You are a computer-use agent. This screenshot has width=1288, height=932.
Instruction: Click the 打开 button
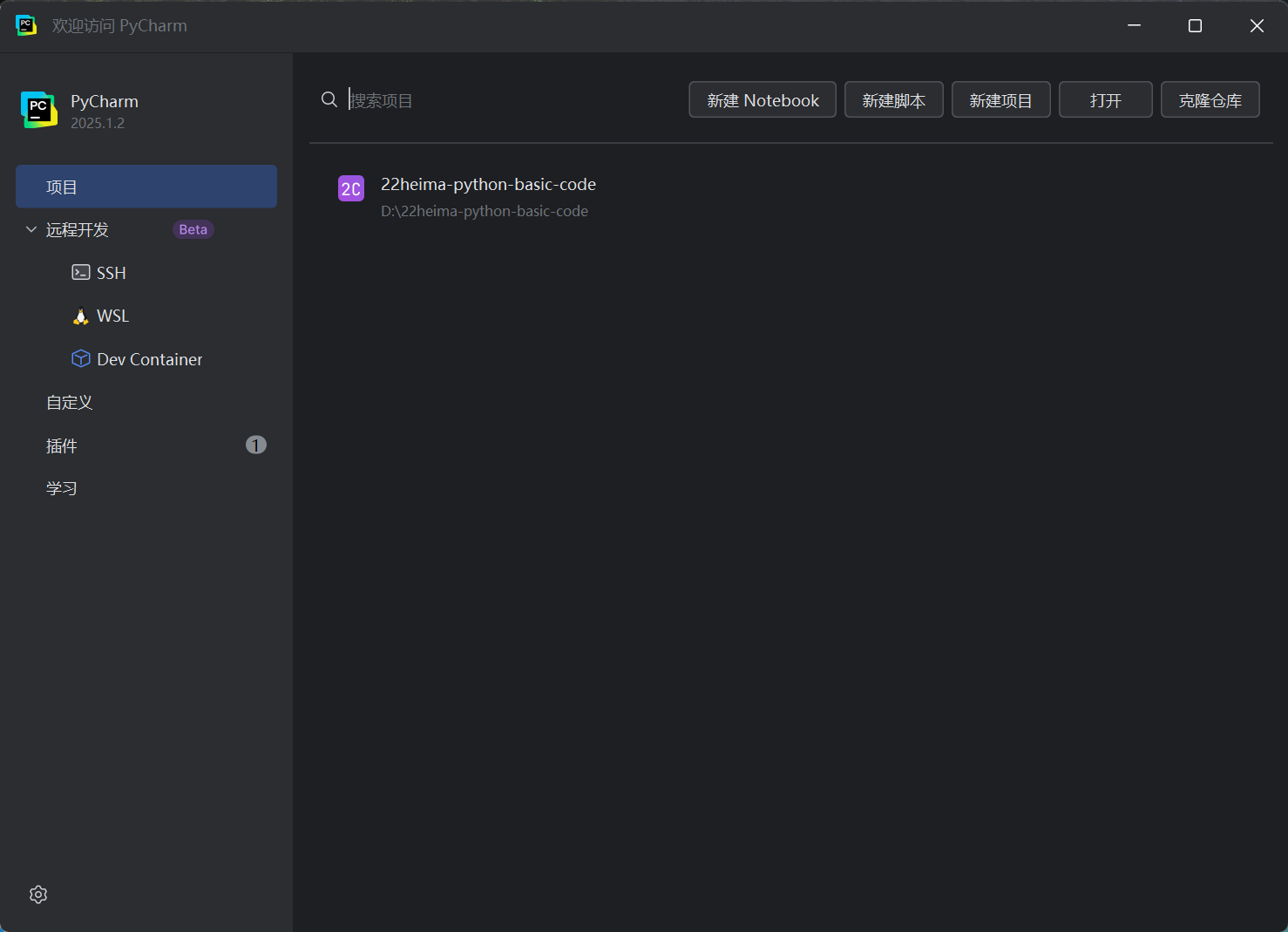coord(1106,99)
